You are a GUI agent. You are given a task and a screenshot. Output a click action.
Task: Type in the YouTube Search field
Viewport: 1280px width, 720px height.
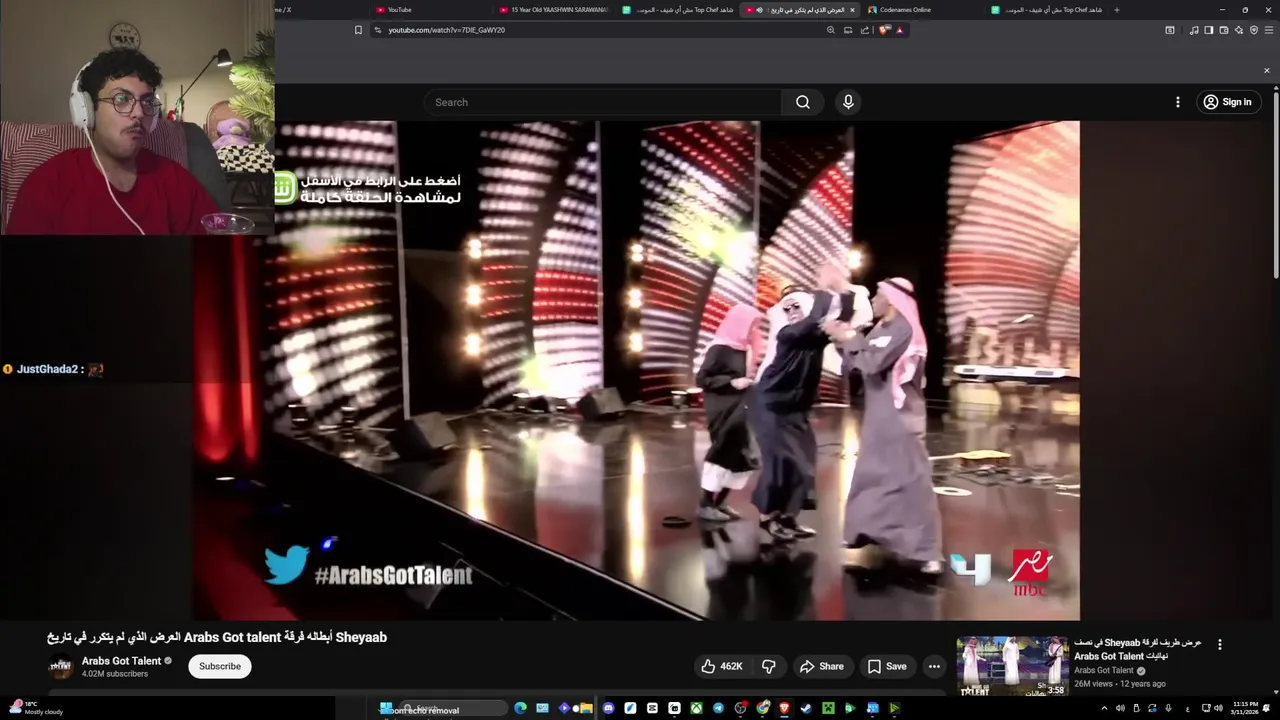(603, 102)
